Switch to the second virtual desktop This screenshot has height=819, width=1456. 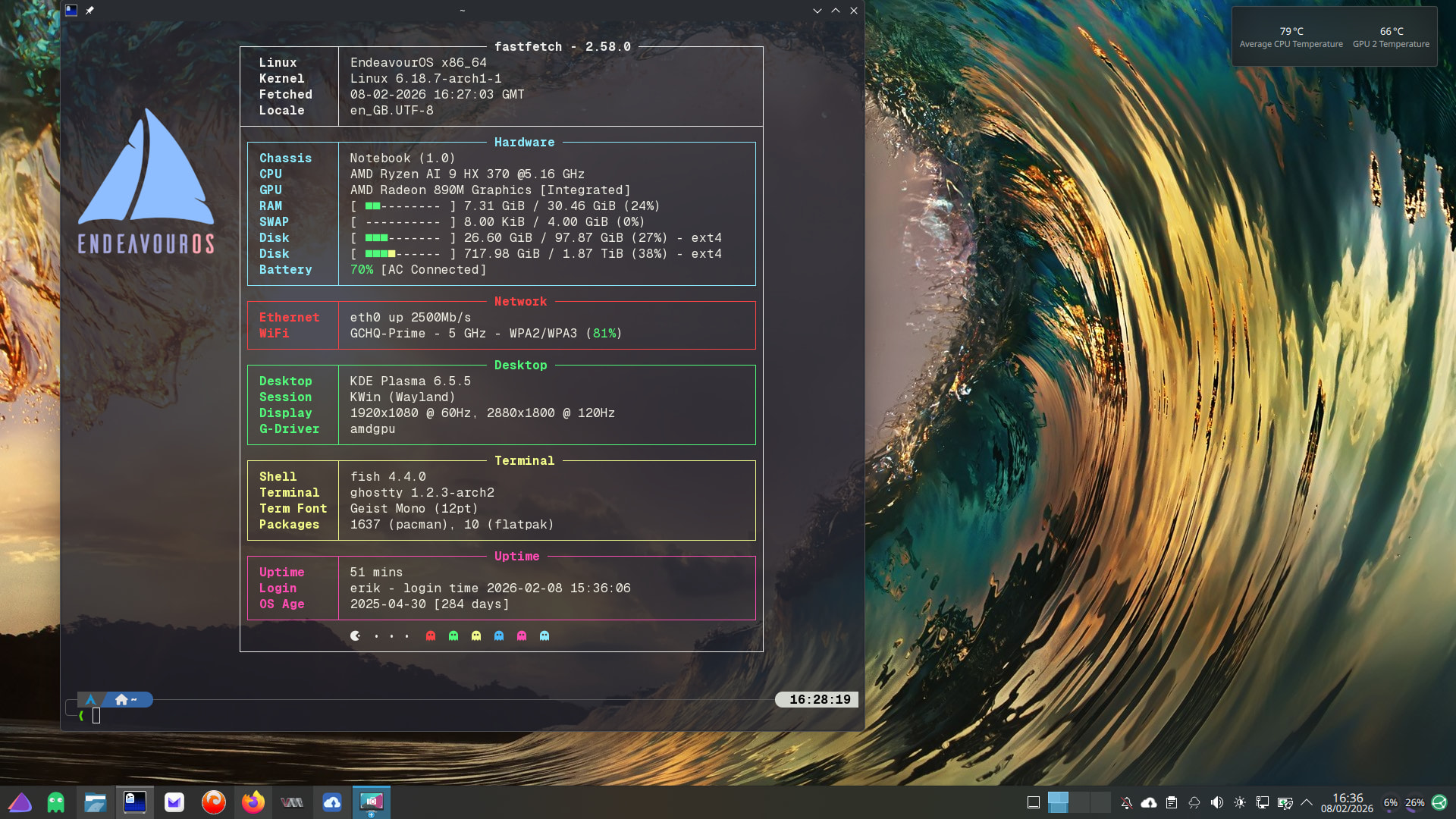click(x=1079, y=802)
